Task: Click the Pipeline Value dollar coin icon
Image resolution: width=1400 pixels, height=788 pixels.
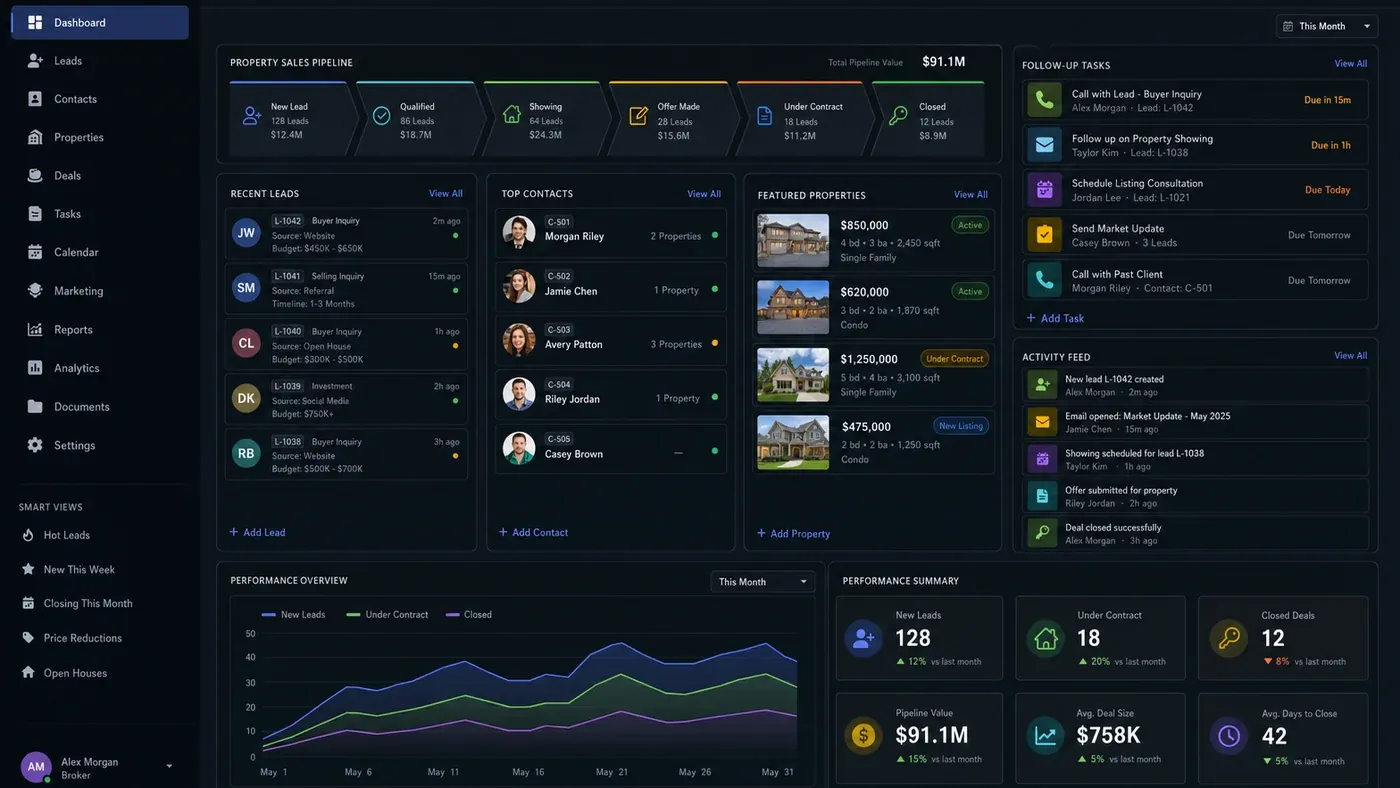Action: [x=863, y=737]
